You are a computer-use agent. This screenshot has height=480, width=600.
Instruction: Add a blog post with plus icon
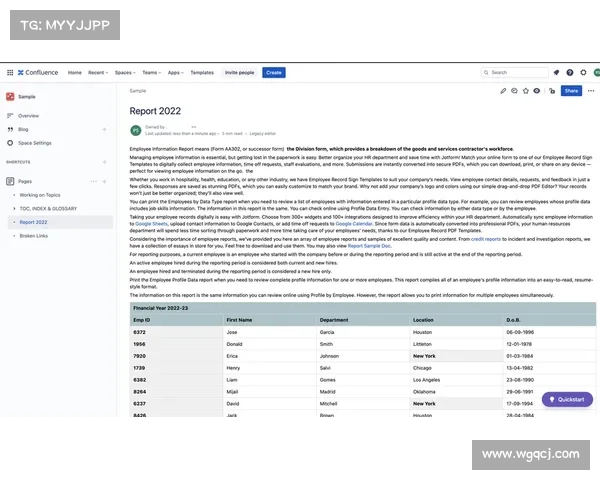click(x=104, y=129)
